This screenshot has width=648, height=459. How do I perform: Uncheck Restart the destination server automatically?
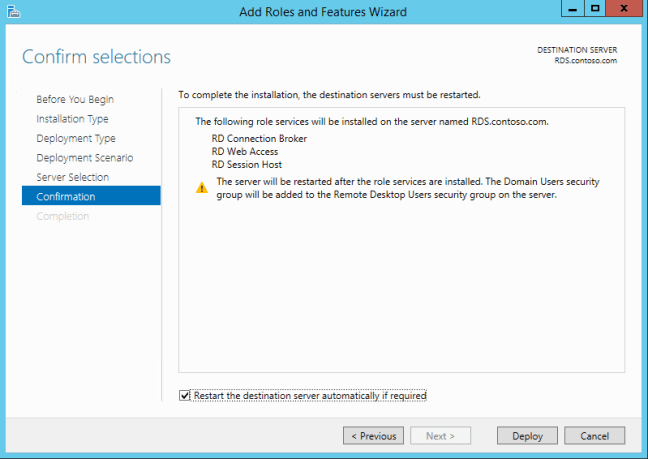tap(184, 396)
